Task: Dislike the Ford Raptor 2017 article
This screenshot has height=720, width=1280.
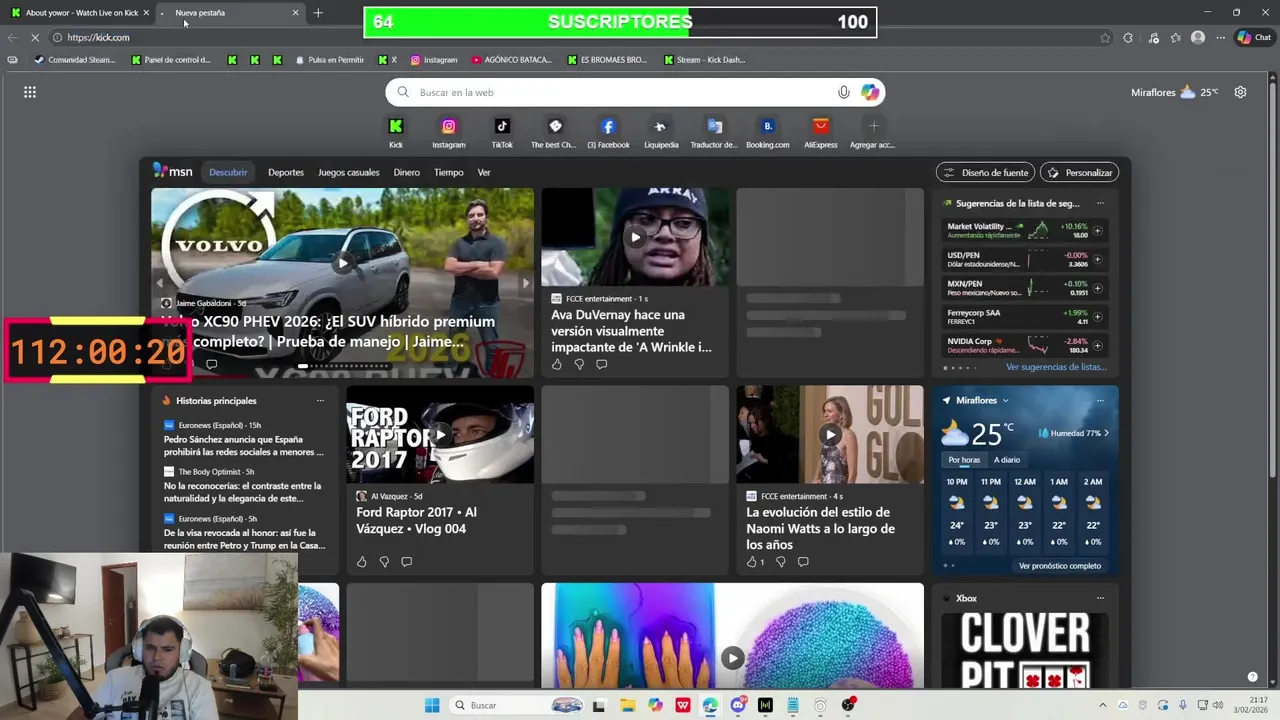Action: 384,562
